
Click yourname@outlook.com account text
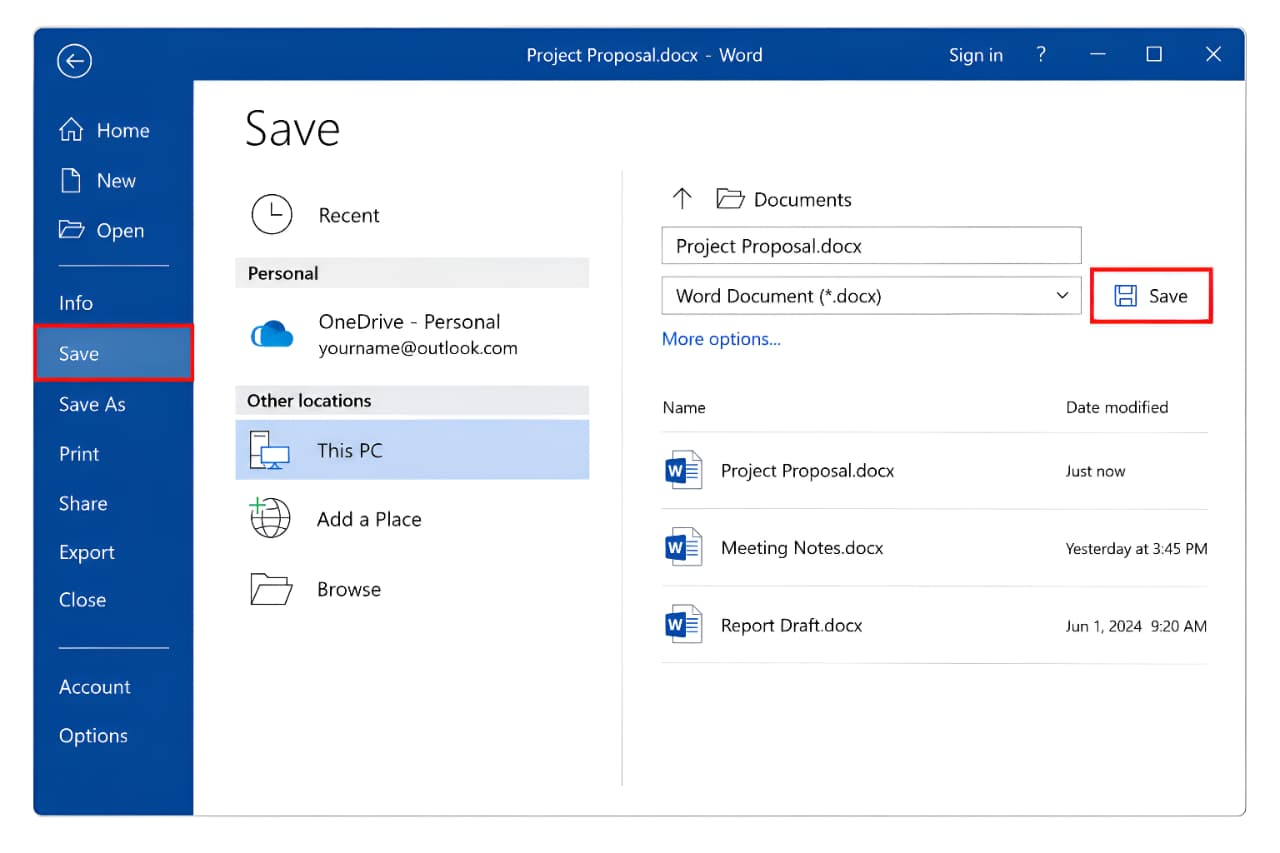(x=418, y=348)
